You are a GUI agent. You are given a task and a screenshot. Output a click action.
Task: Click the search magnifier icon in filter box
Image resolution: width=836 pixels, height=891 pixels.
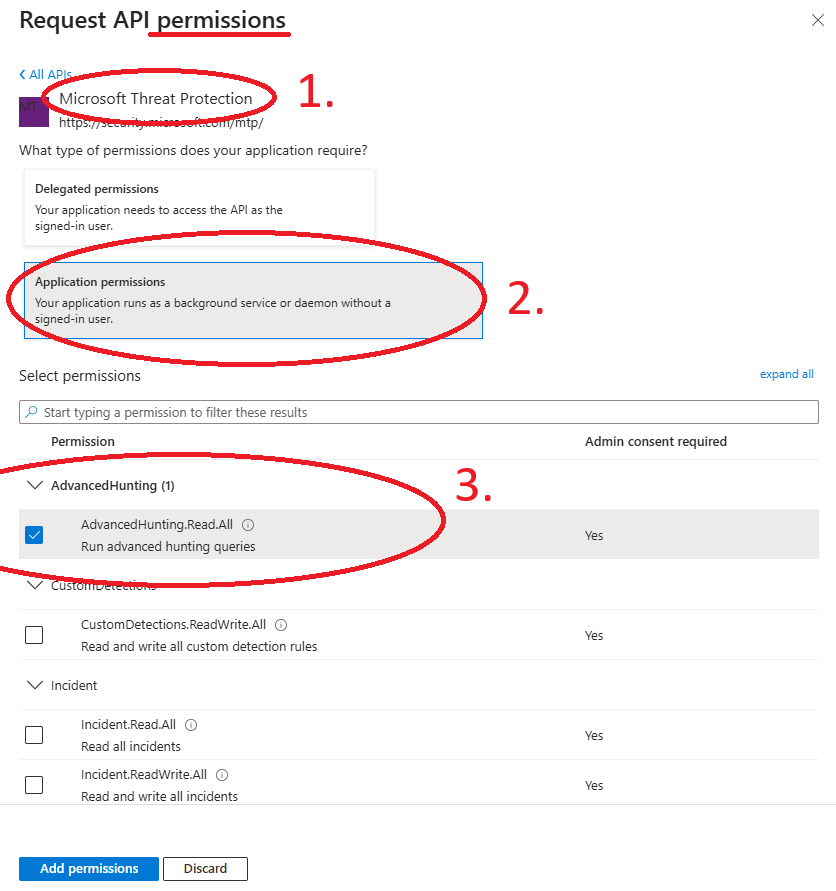pos(32,412)
